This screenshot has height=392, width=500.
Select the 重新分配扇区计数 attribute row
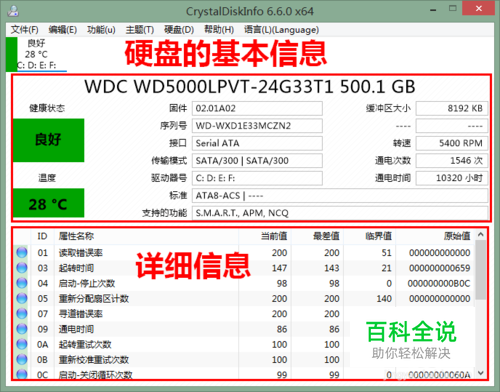(244, 299)
